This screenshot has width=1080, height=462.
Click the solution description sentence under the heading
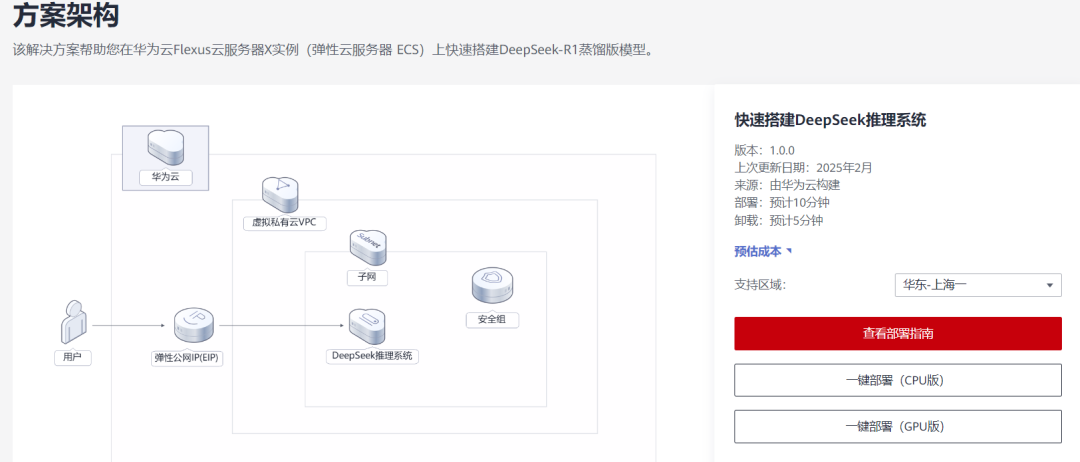(x=333, y=50)
